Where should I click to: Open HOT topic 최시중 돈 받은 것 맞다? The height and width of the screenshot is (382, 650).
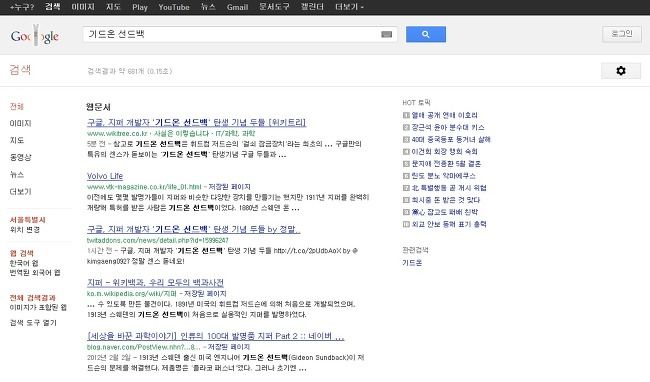tap(446, 200)
